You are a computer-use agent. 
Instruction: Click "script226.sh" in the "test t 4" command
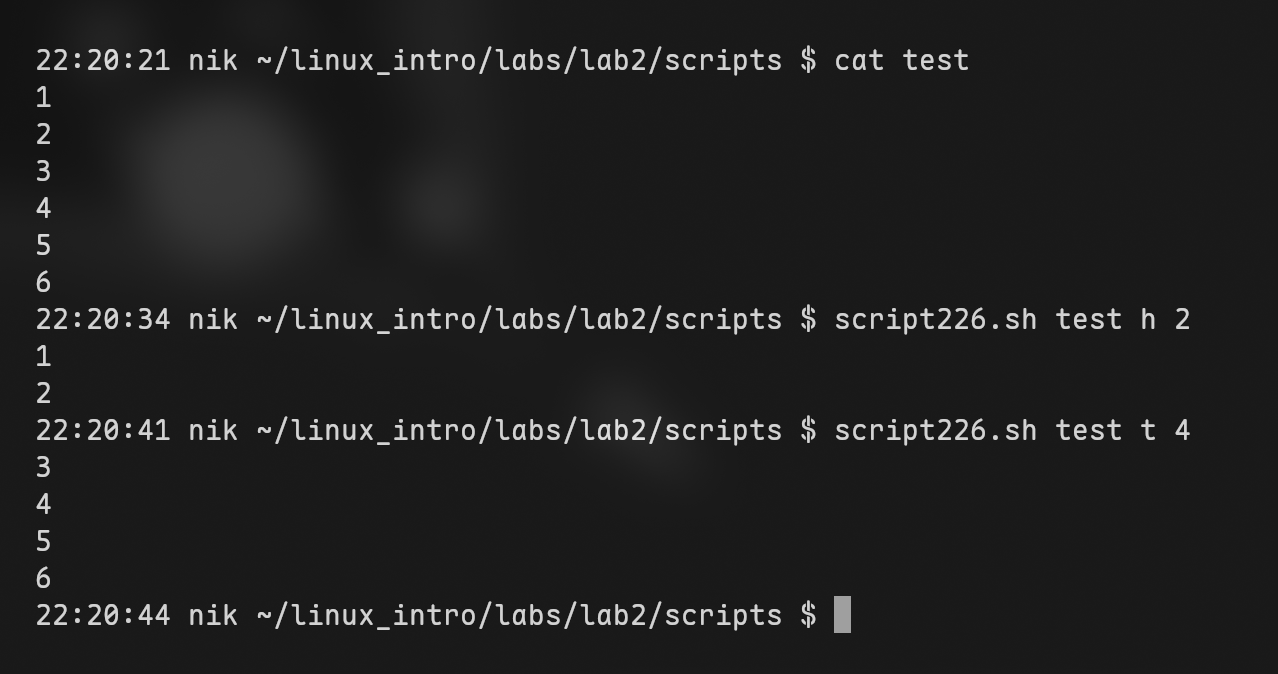click(x=935, y=430)
